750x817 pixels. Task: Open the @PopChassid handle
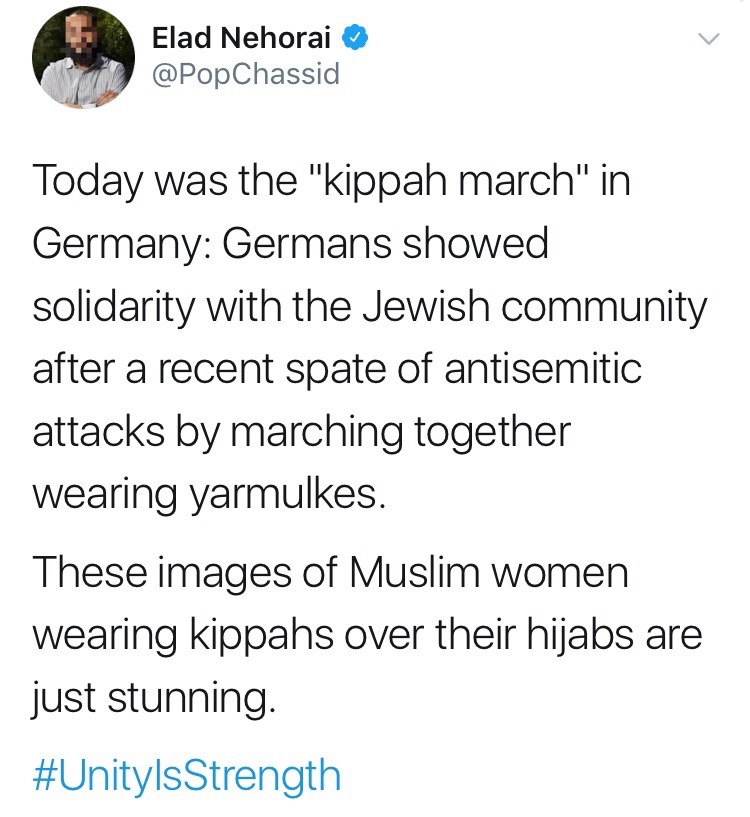(245, 75)
